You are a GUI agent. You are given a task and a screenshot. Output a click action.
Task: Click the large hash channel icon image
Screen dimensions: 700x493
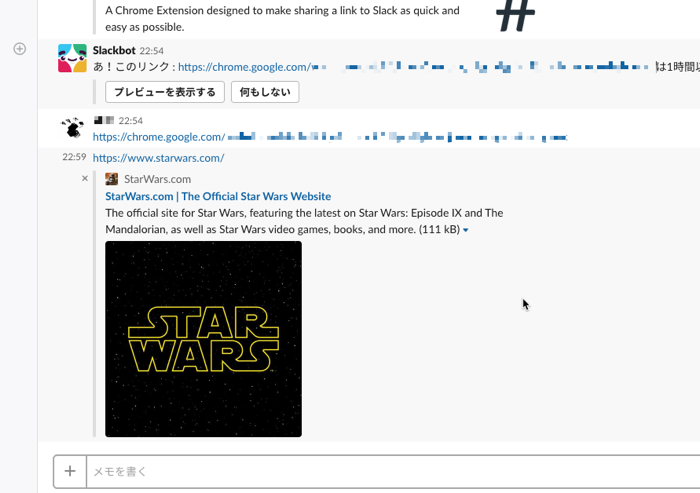516,16
